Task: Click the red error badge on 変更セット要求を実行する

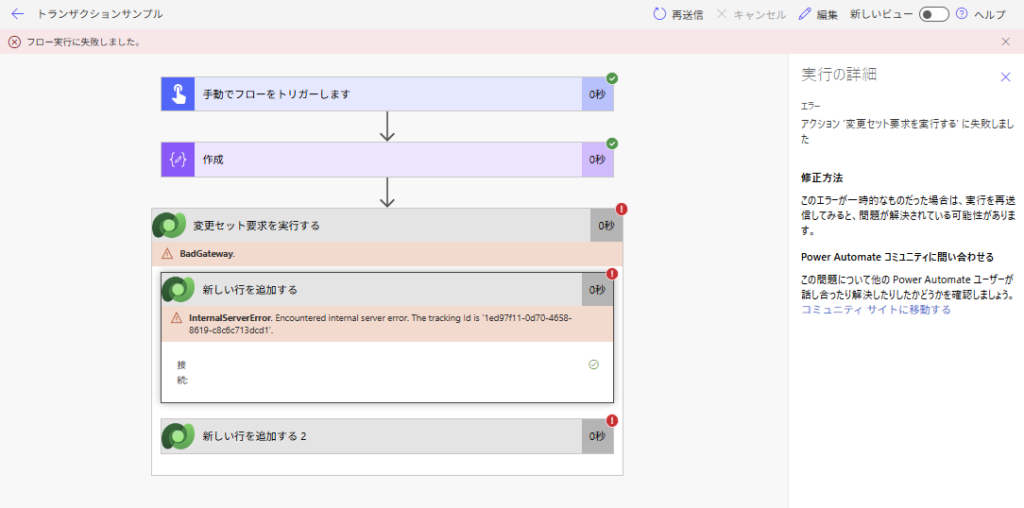Action: pyautogui.click(x=621, y=209)
